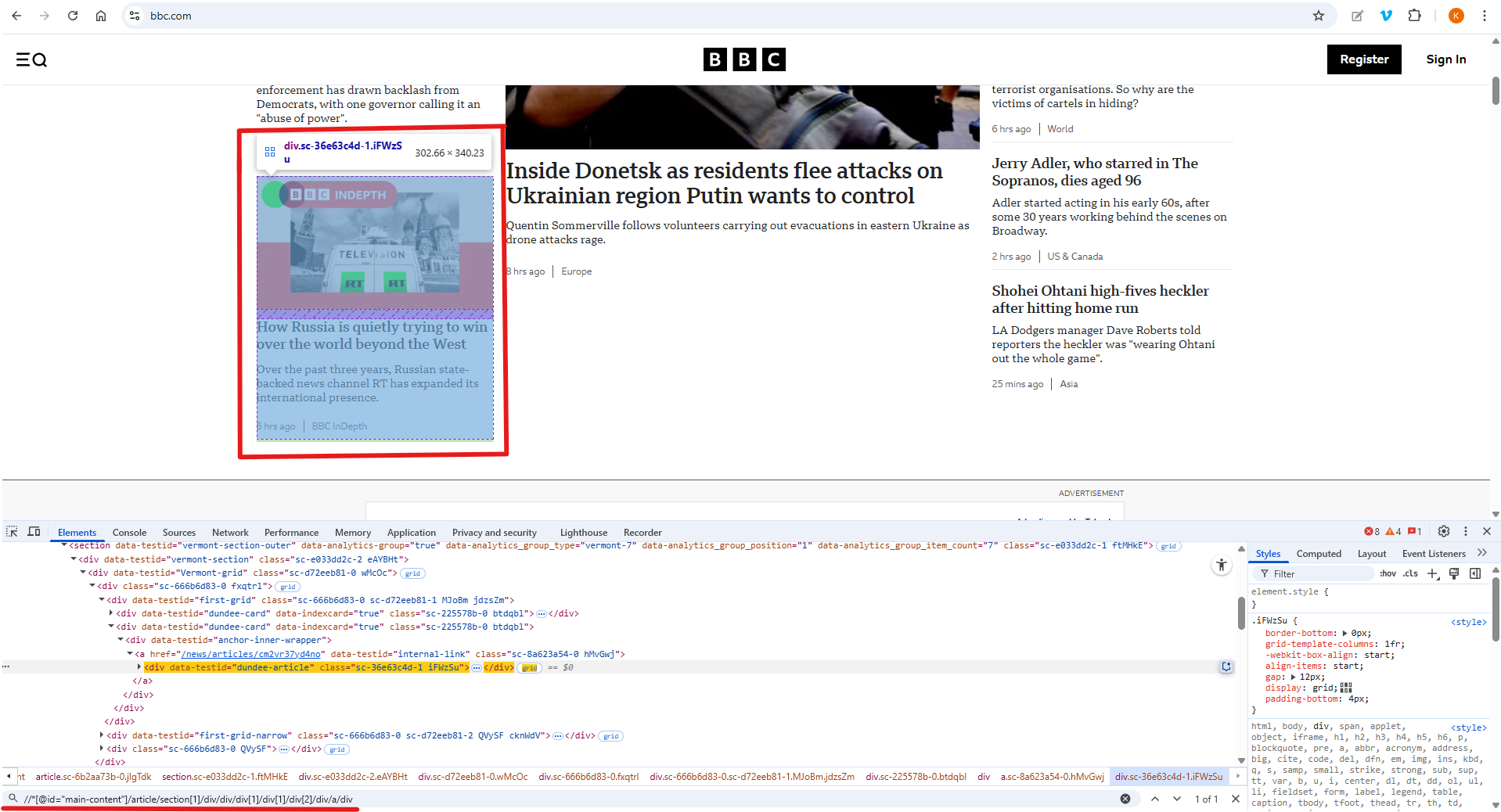1501x812 pixels.
Task: Collapse the anchor-inner-wrapper div node
Action: [121, 640]
